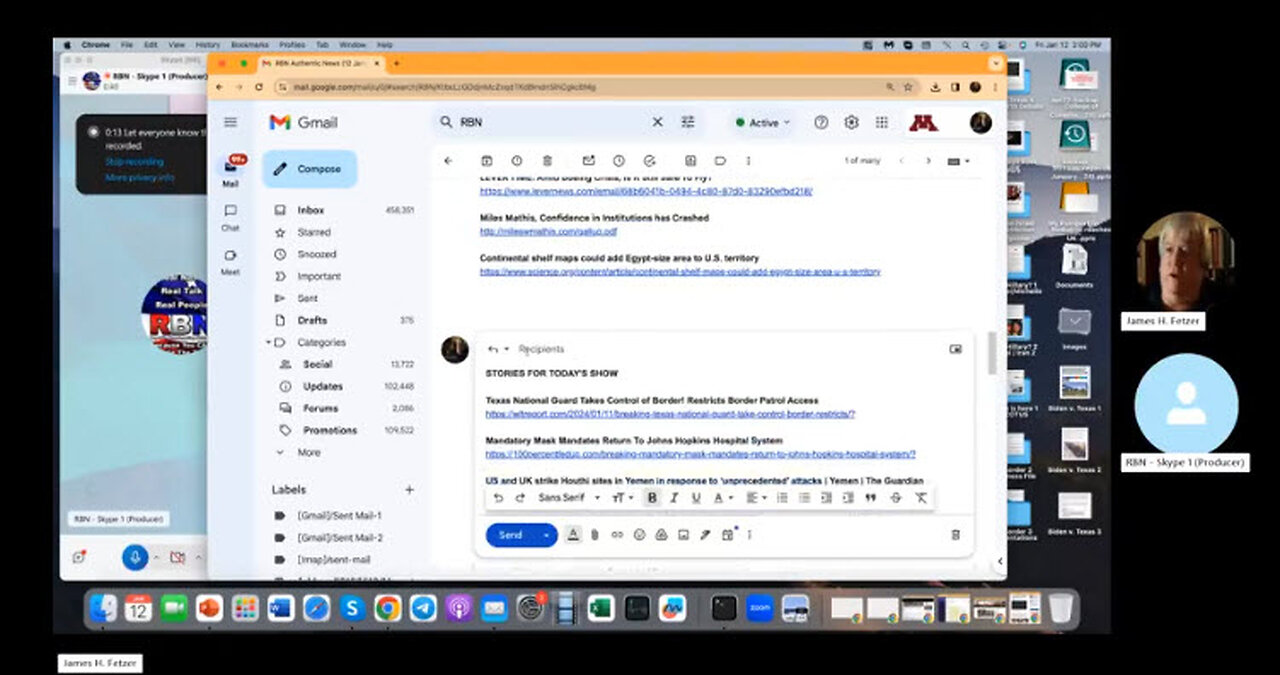This screenshot has height=675, width=1280.
Task: Click the Recipients field
Action: coord(541,349)
